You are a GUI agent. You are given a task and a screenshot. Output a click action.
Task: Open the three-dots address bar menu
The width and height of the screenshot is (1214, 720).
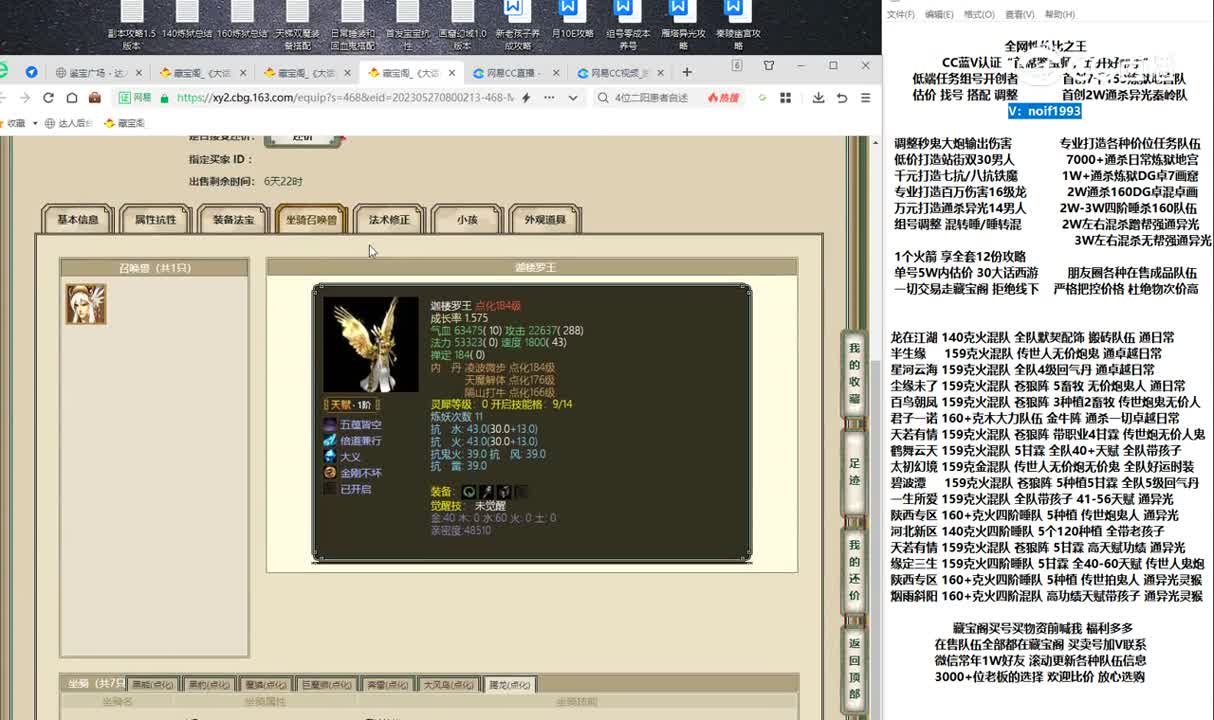pos(548,97)
